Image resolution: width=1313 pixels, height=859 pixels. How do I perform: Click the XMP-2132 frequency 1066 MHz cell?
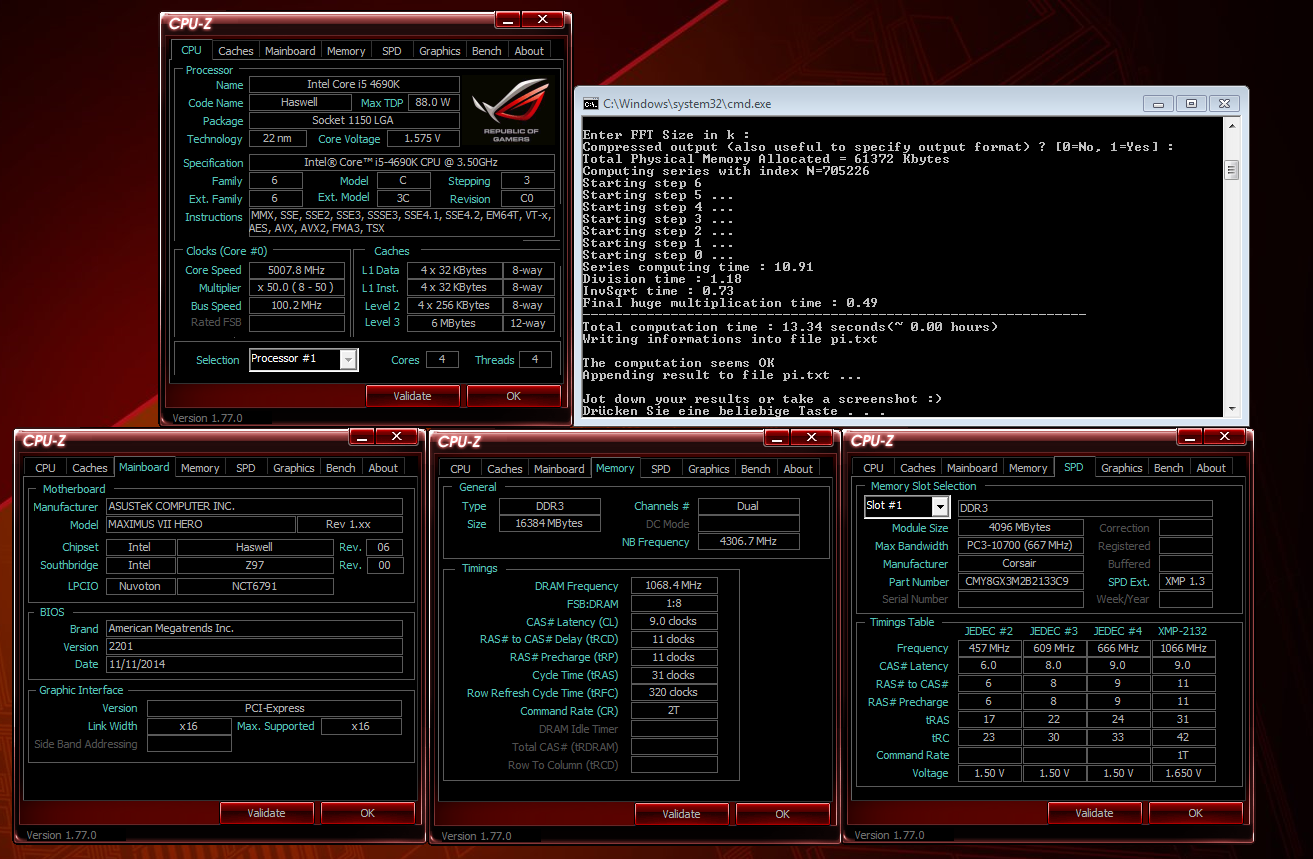1184,648
